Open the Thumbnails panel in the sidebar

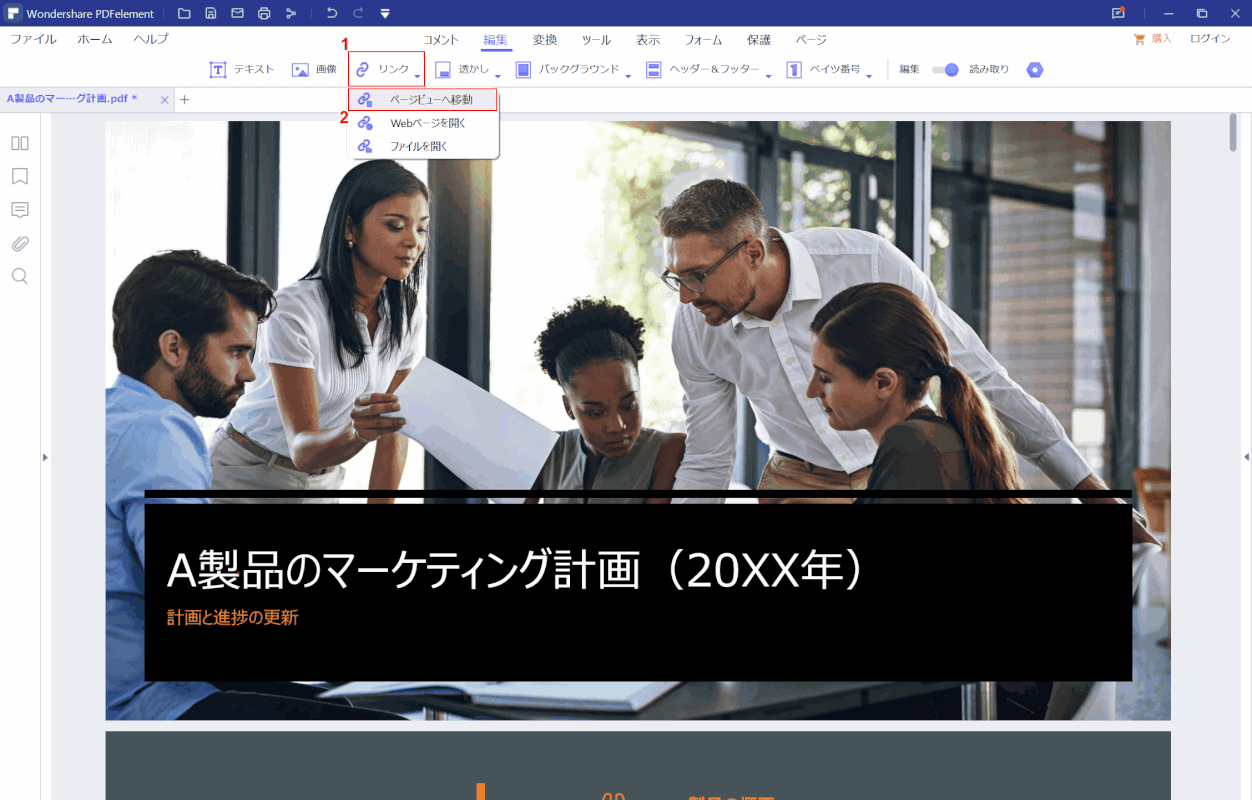click(x=20, y=143)
